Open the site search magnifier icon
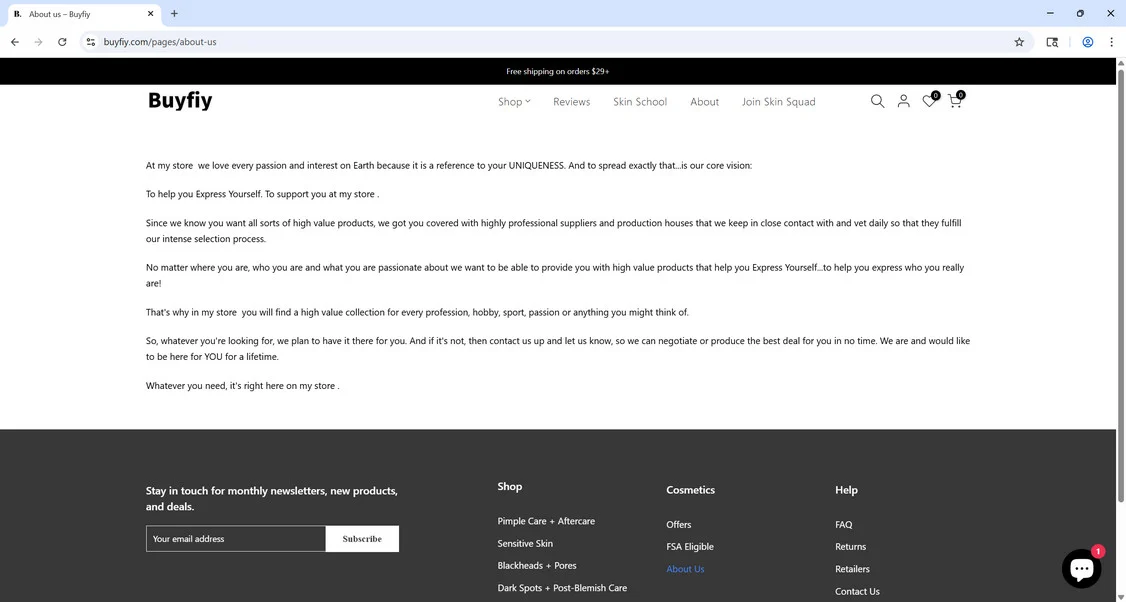This screenshot has width=1126, height=602. (877, 101)
